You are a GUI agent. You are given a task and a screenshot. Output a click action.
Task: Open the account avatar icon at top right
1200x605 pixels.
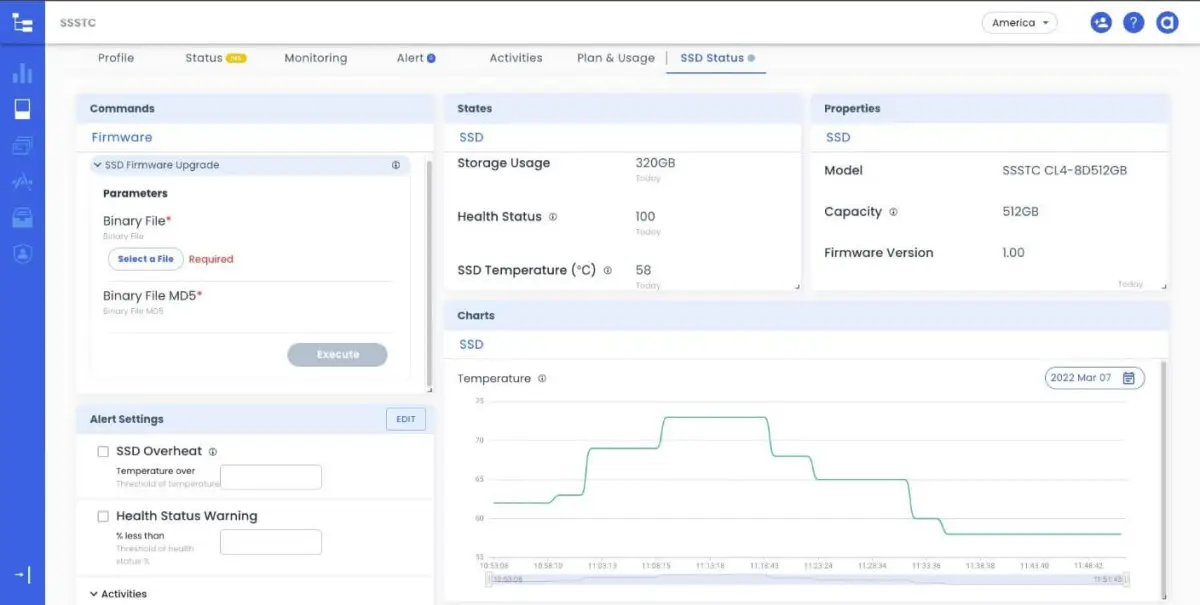1166,23
